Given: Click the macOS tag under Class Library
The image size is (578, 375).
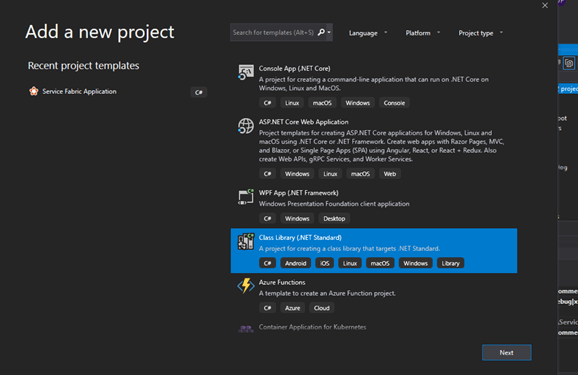Looking at the screenshot, I should (380, 263).
